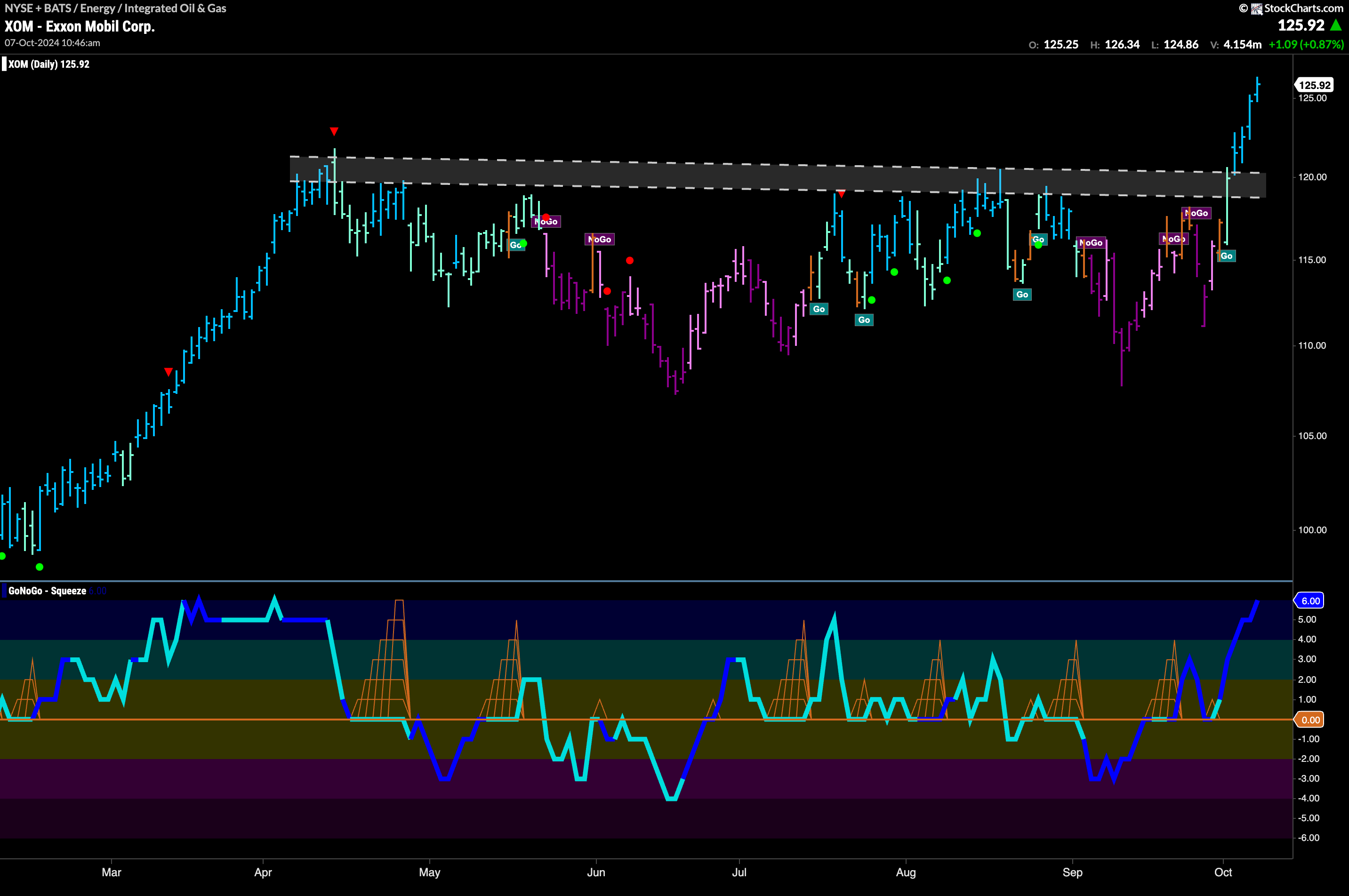This screenshot has width=1349, height=896.
Task: Select the NoGo label just before June
Action: [x=600, y=240]
